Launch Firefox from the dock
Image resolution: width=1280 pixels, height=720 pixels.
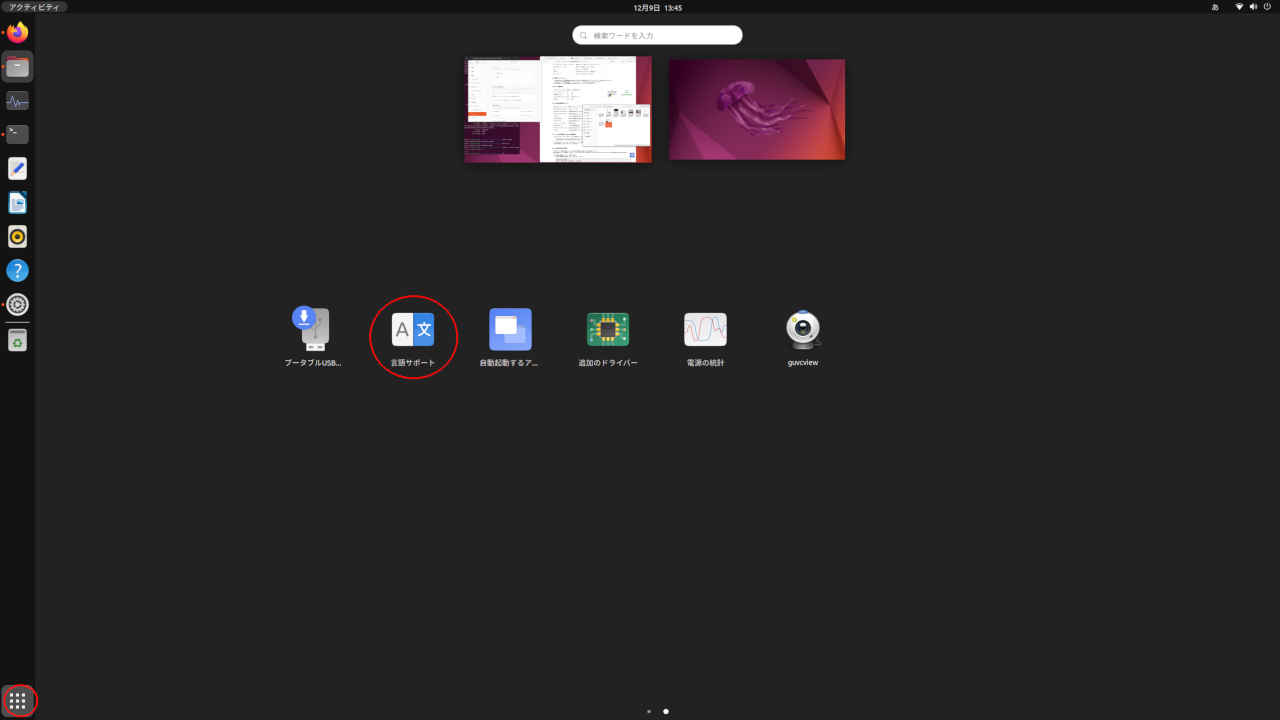click(17, 32)
